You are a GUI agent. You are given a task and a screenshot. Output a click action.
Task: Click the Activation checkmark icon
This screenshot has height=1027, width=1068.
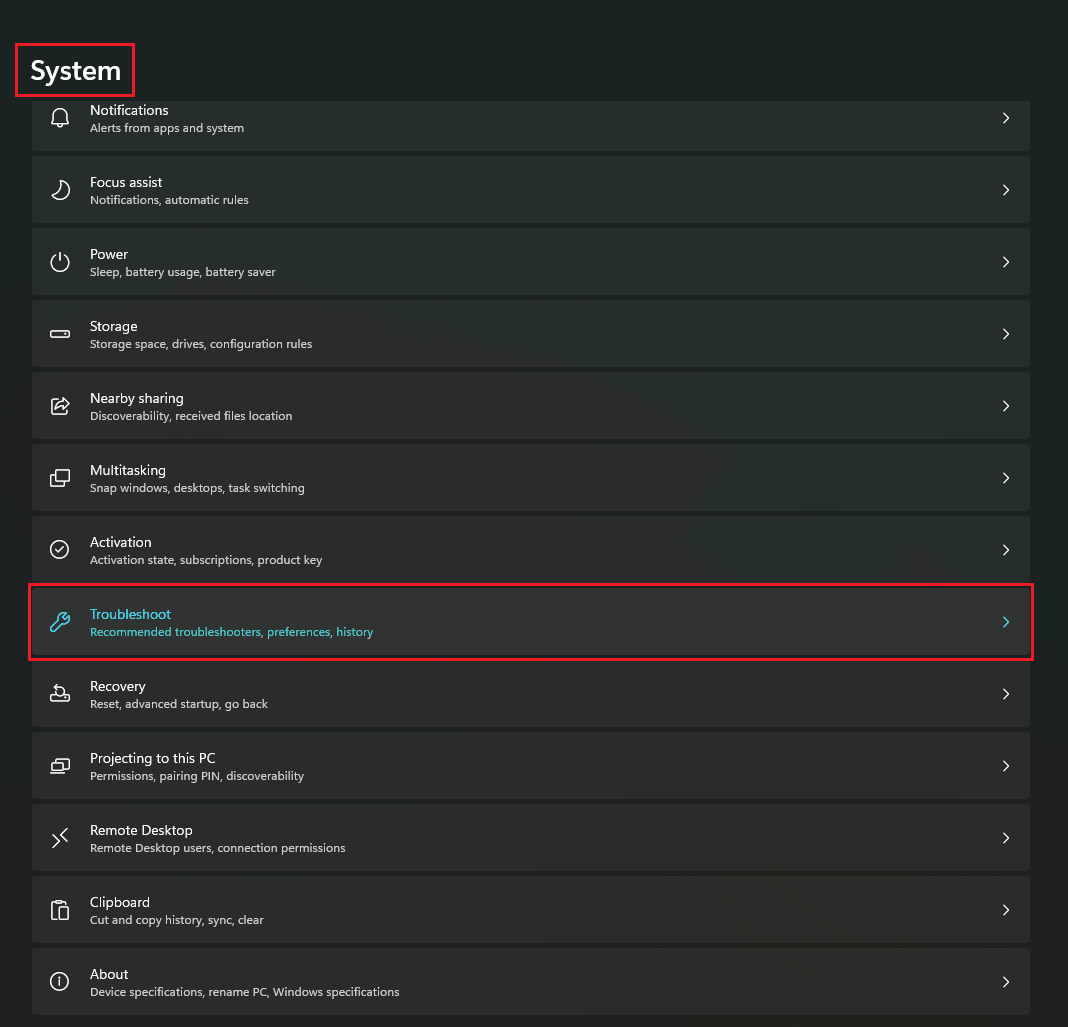coord(60,549)
